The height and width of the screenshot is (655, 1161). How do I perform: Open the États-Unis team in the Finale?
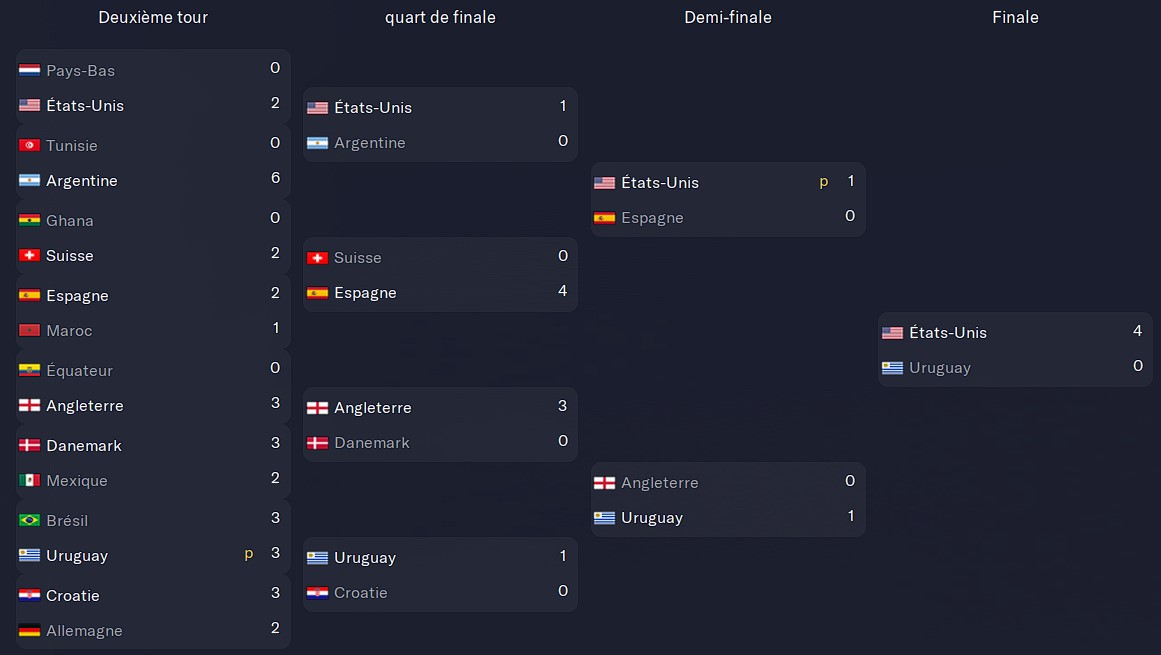pos(948,333)
